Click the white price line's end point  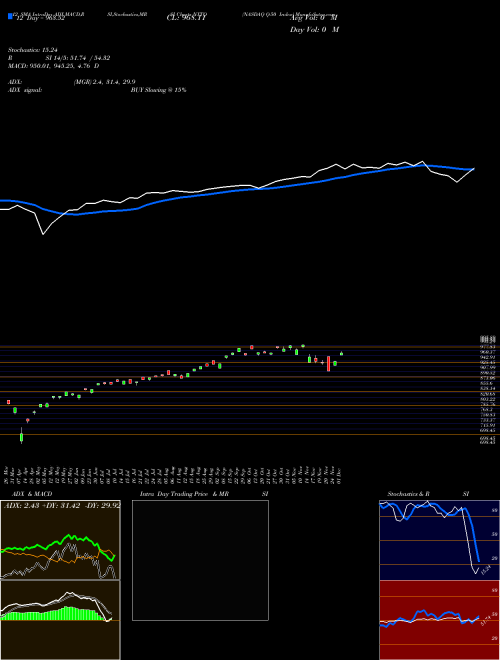pos(474,169)
